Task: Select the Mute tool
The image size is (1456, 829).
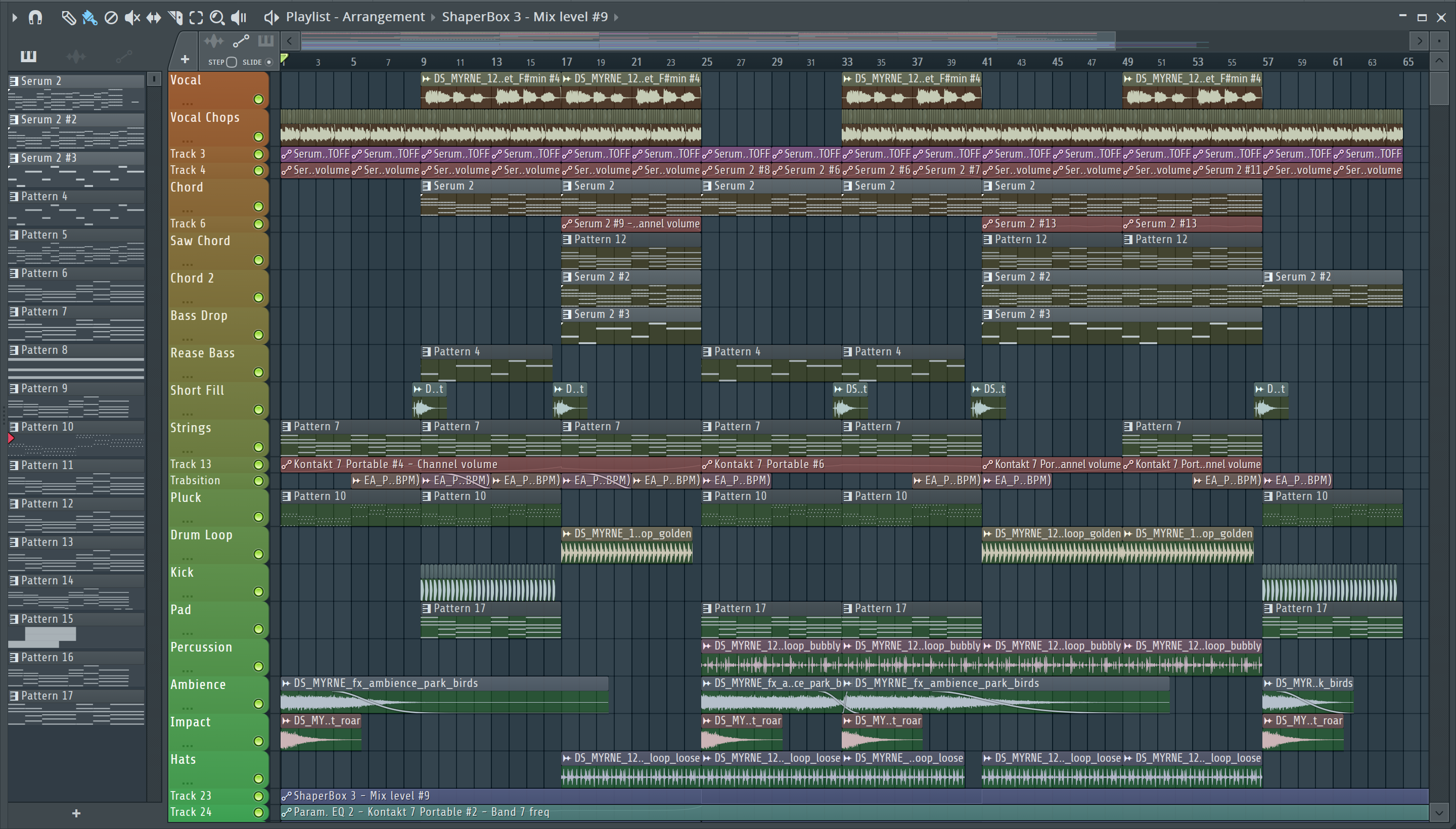Action: tap(132, 18)
